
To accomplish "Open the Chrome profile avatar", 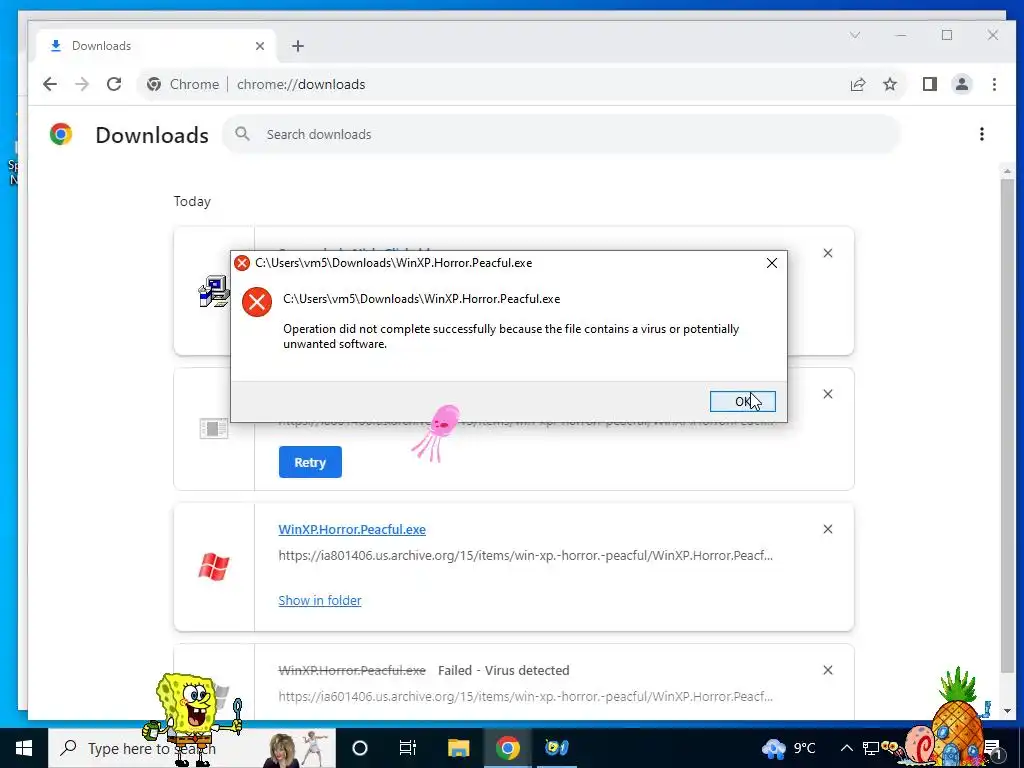I will point(961,84).
